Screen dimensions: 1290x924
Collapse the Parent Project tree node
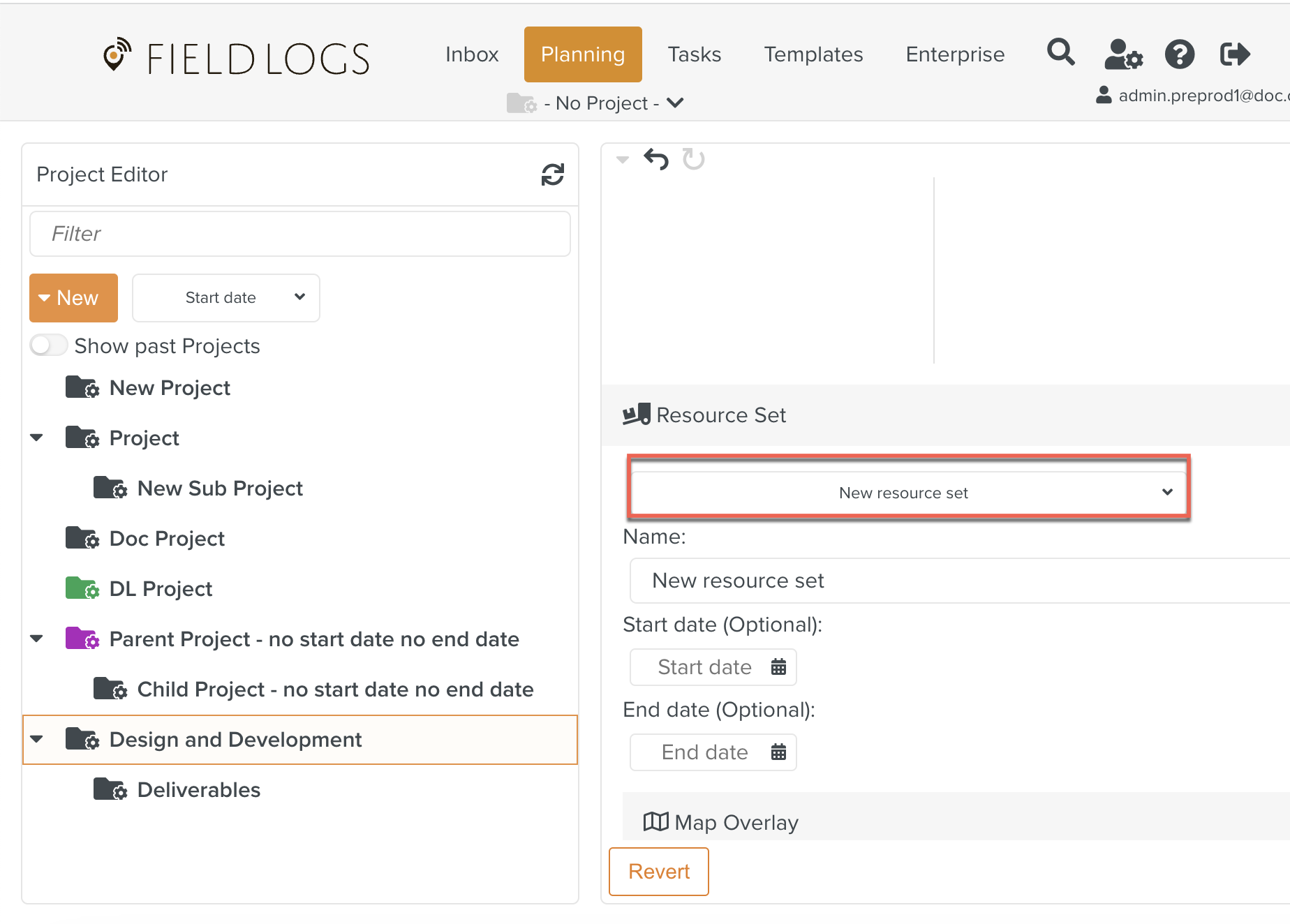tap(37, 639)
